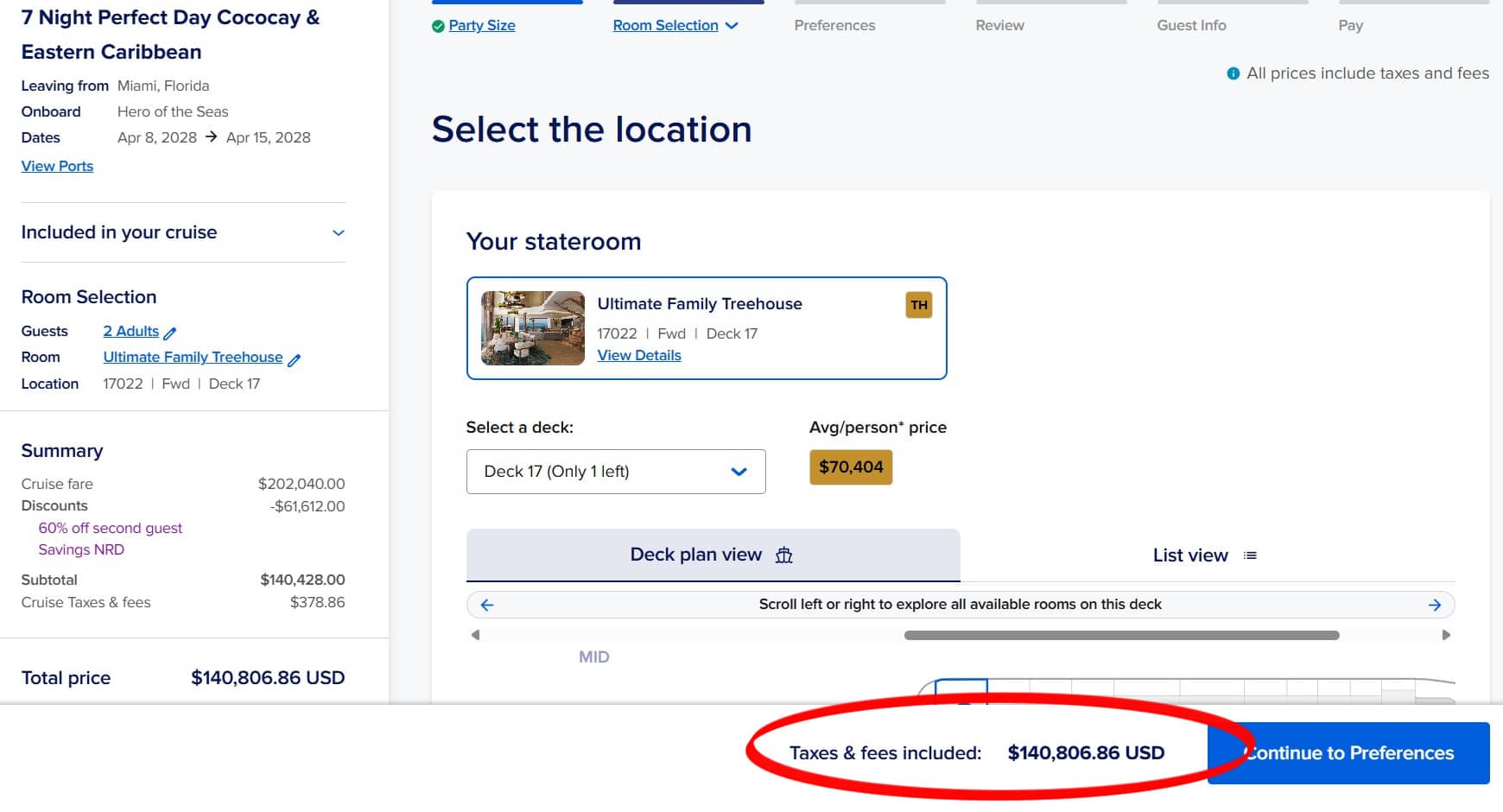Click small gray left scrollbar triangle
This screenshot has width=1503, height=812.
[475, 635]
